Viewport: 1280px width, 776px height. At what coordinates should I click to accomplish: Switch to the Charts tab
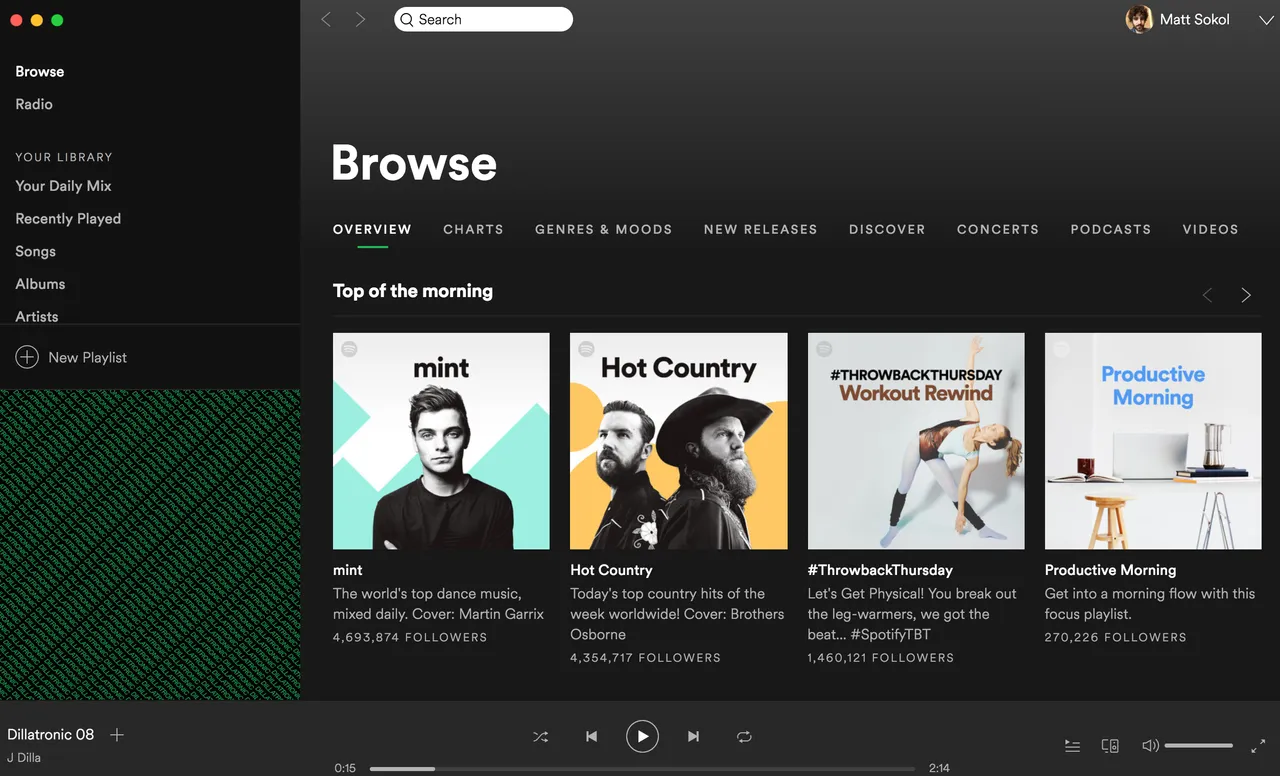pos(473,229)
